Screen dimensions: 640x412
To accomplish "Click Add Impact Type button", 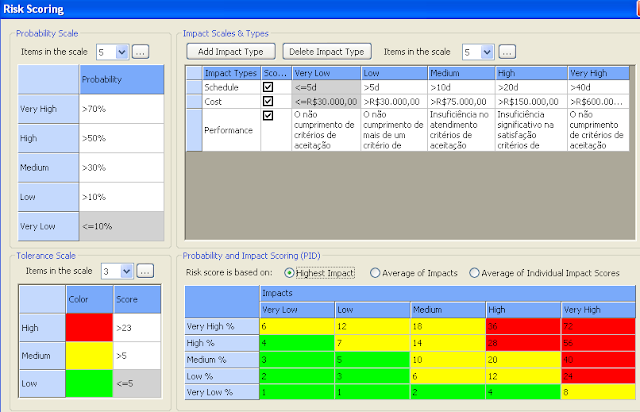I will [231, 52].
